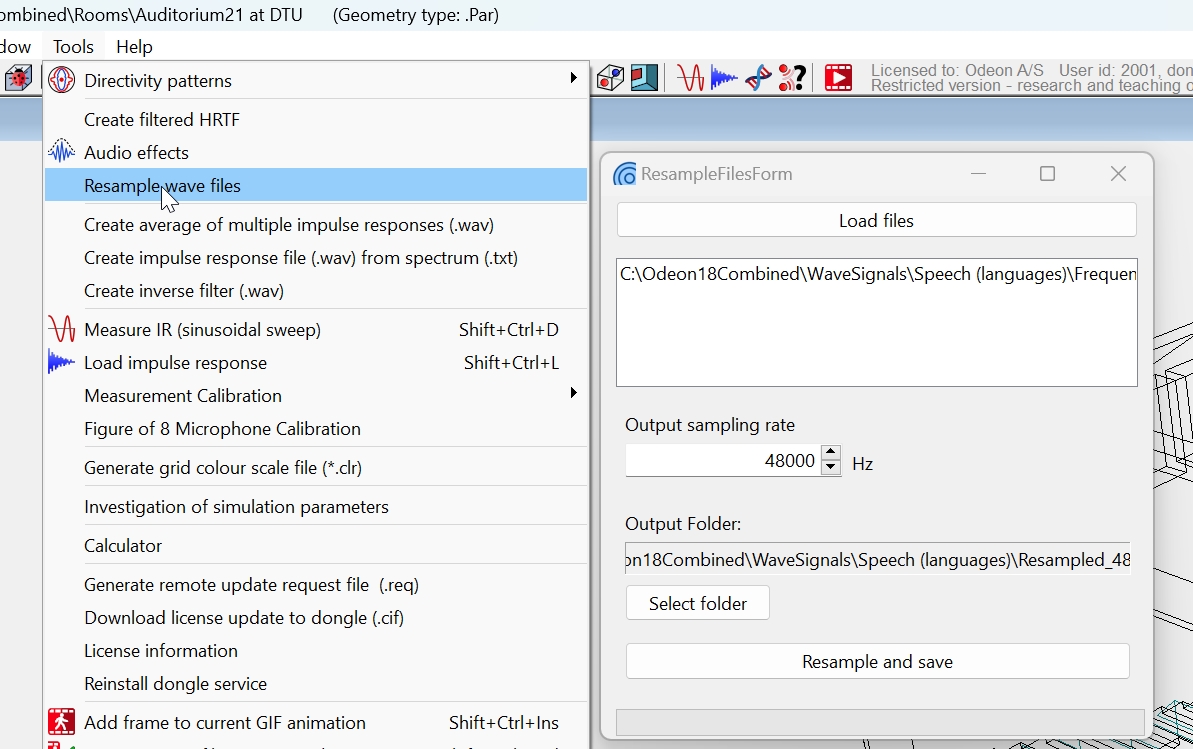
Task: Expand the Measurement Calibration submenu arrow
Action: point(573,393)
